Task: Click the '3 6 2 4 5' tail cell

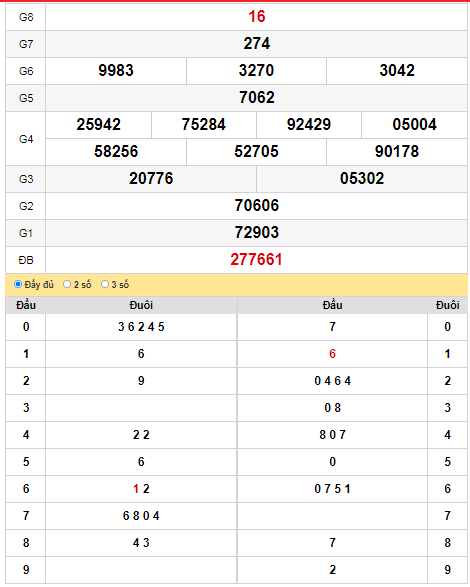Action: pos(141,327)
